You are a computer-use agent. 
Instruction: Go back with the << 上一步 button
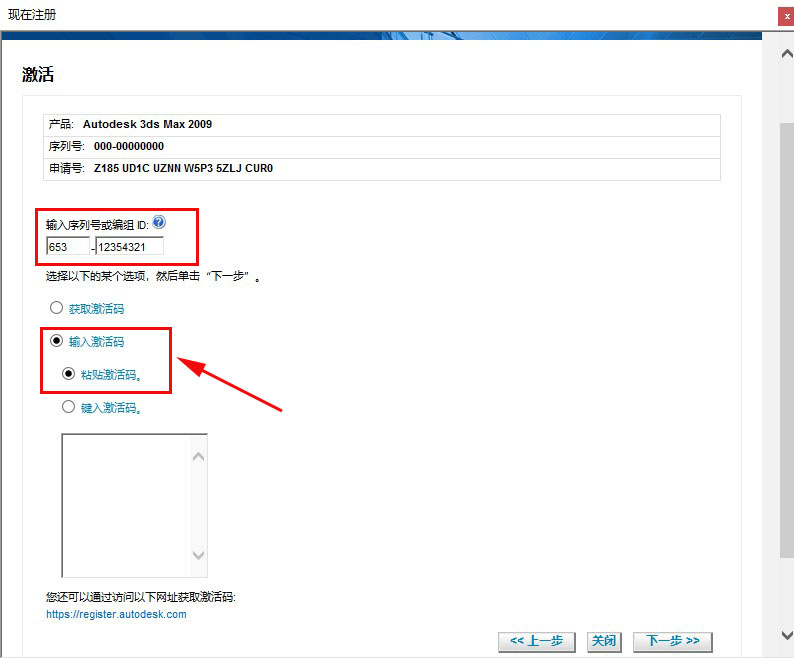(x=537, y=642)
